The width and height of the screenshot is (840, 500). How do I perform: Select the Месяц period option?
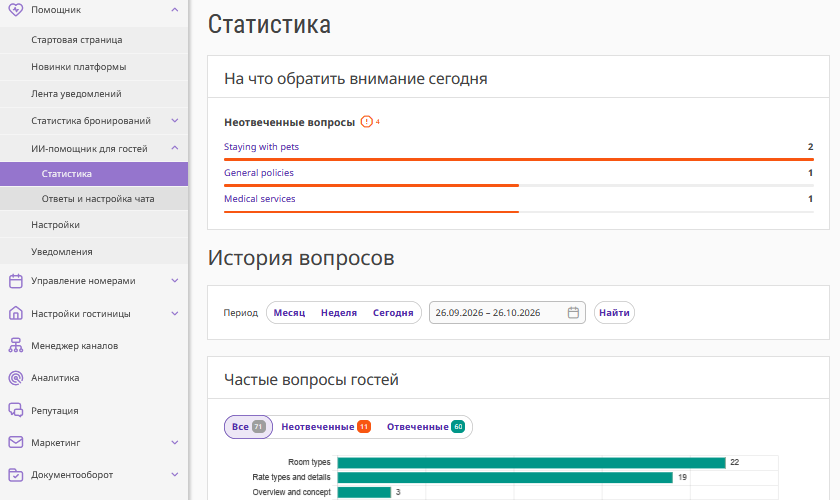point(289,312)
